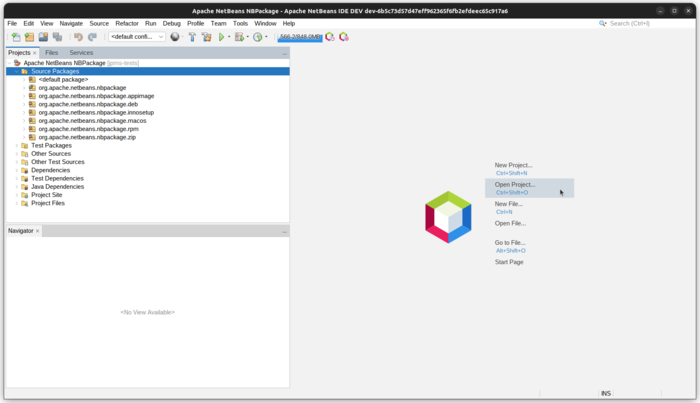Switch to the Services tab
This screenshot has height=403, width=700.
click(81, 53)
